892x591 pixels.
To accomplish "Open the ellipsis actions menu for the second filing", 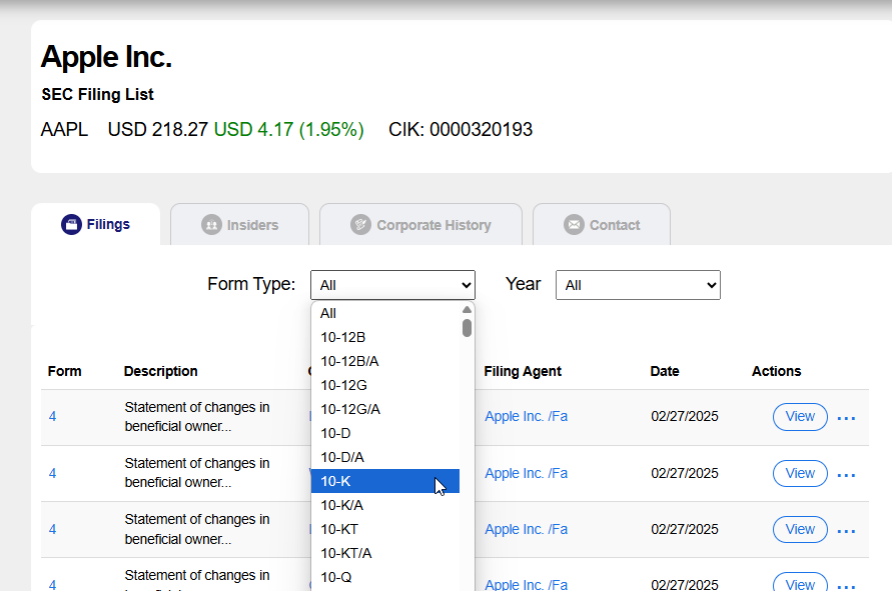I will (846, 474).
